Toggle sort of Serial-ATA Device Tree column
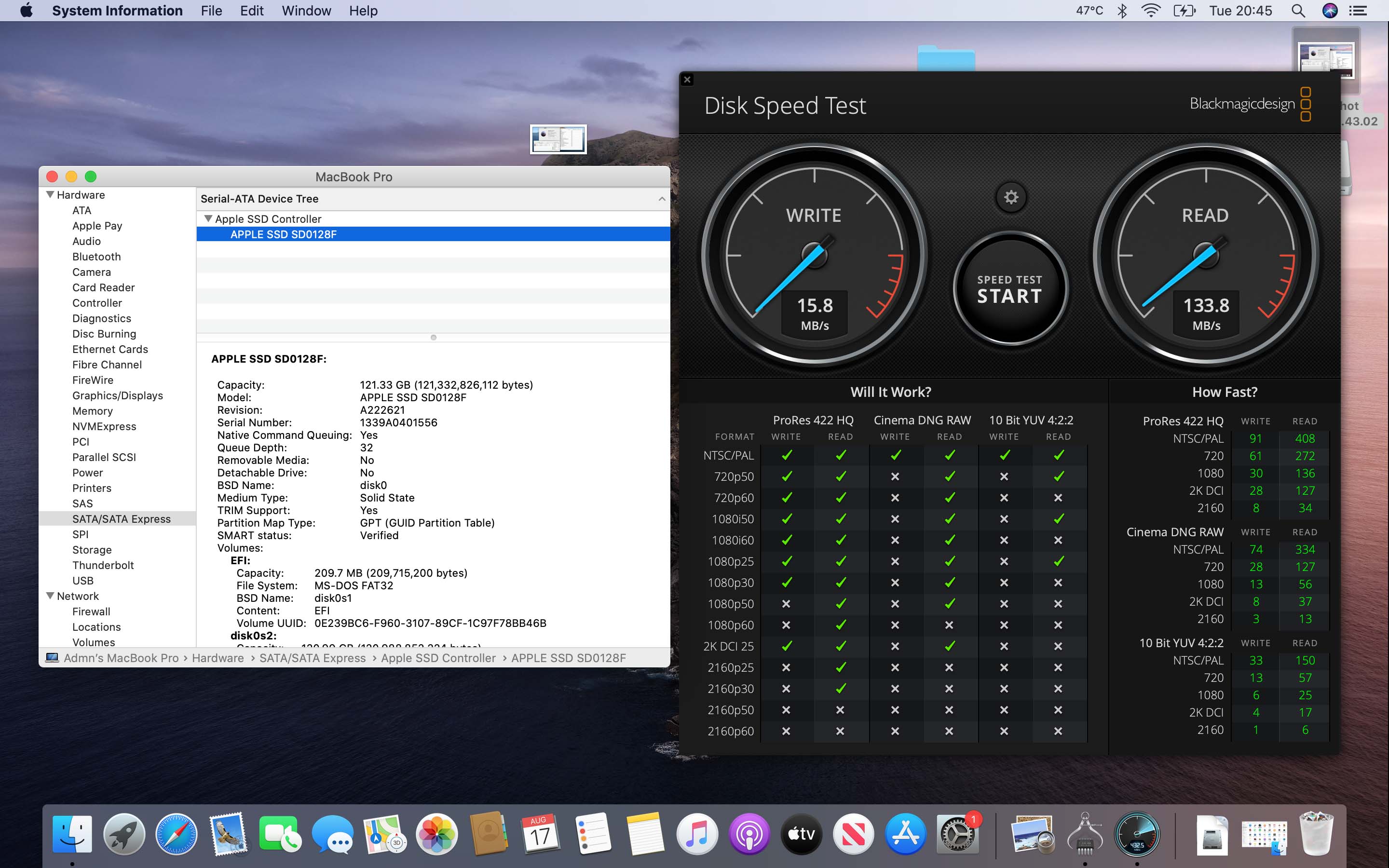1389x868 pixels. click(662, 199)
